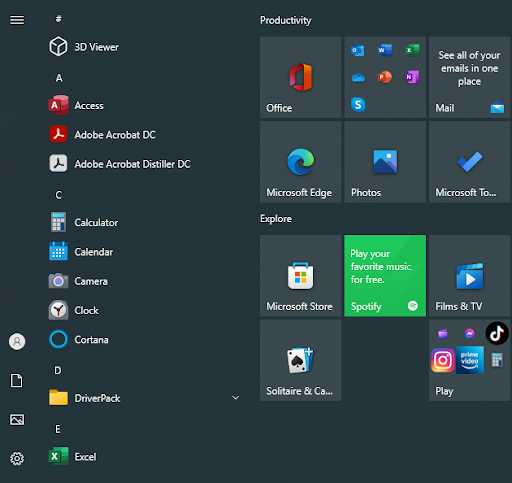Click the 'A' letter header
This screenshot has width=512, height=483.
[59, 78]
